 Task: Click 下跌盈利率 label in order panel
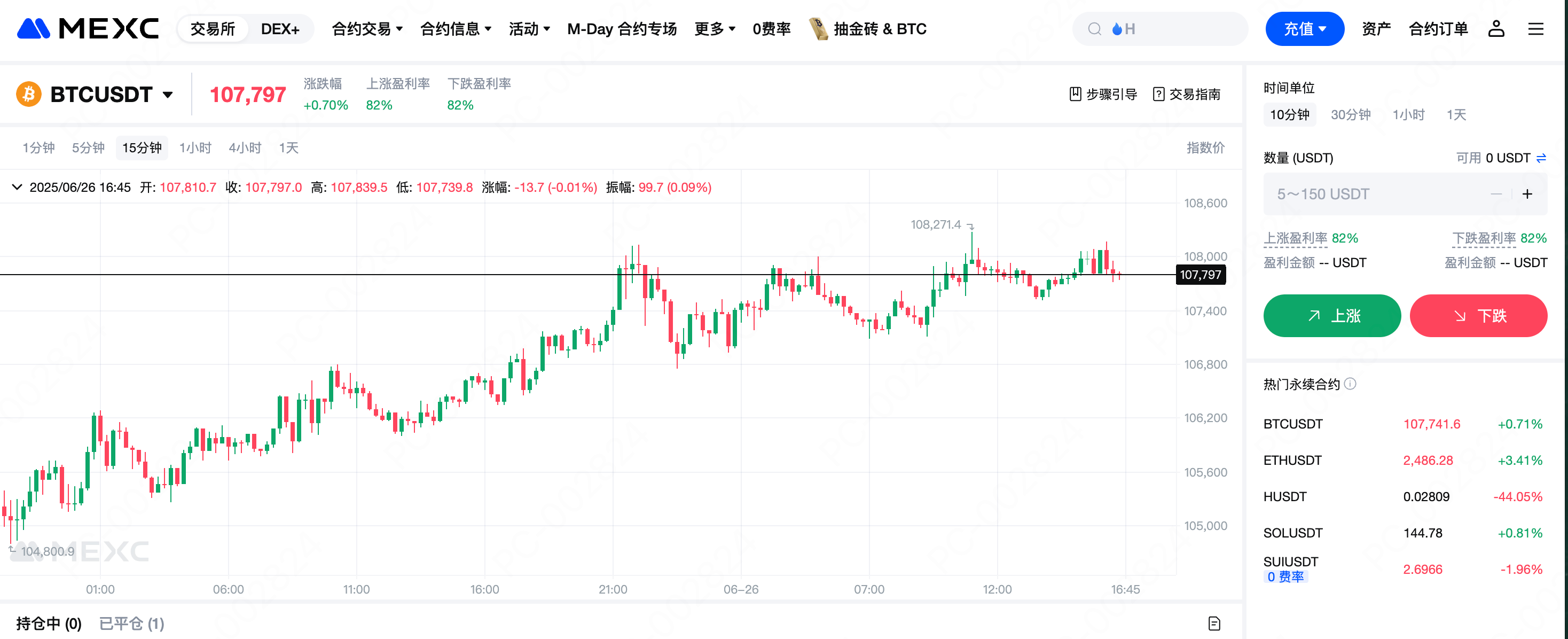(x=1484, y=238)
